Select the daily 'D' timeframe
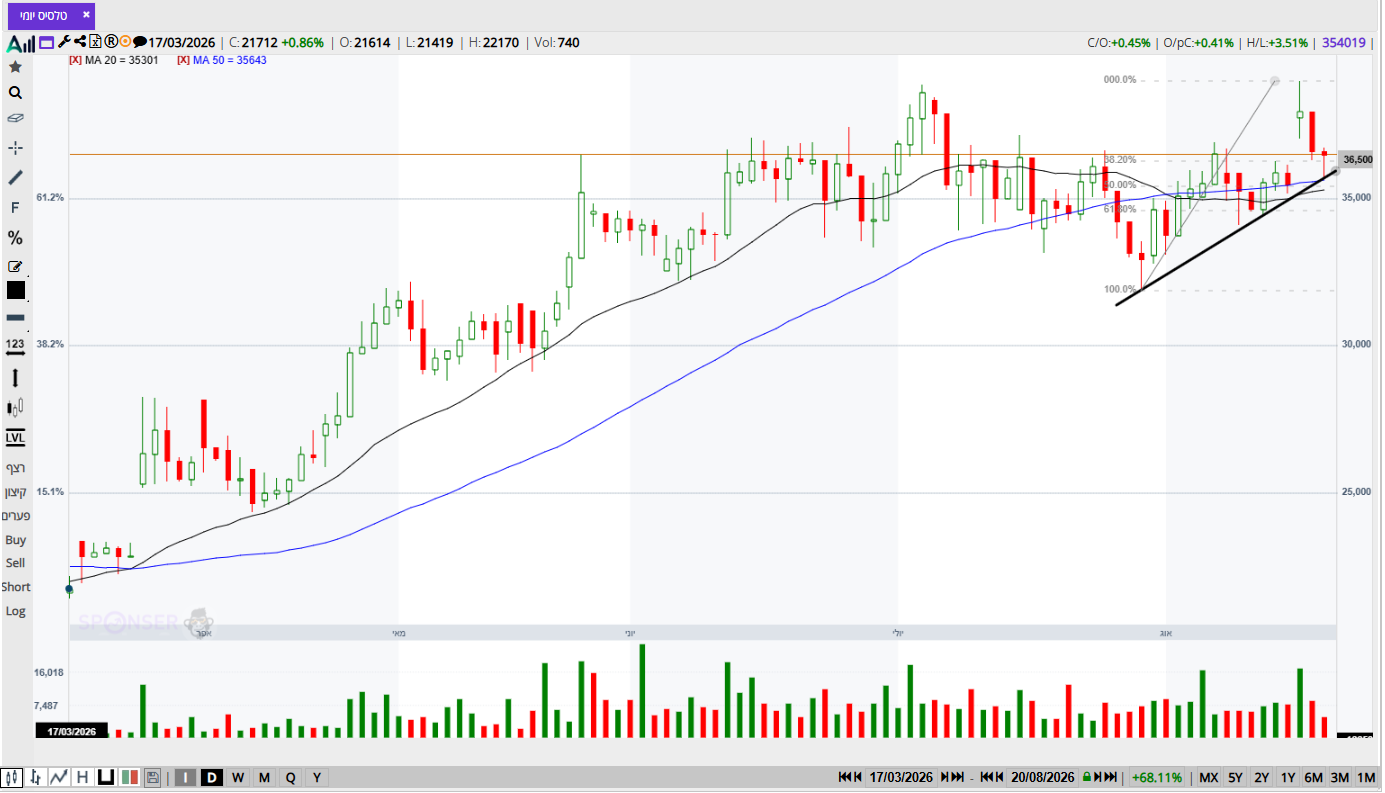The width and height of the screenshot is (1385, 793). click(212, 777)
